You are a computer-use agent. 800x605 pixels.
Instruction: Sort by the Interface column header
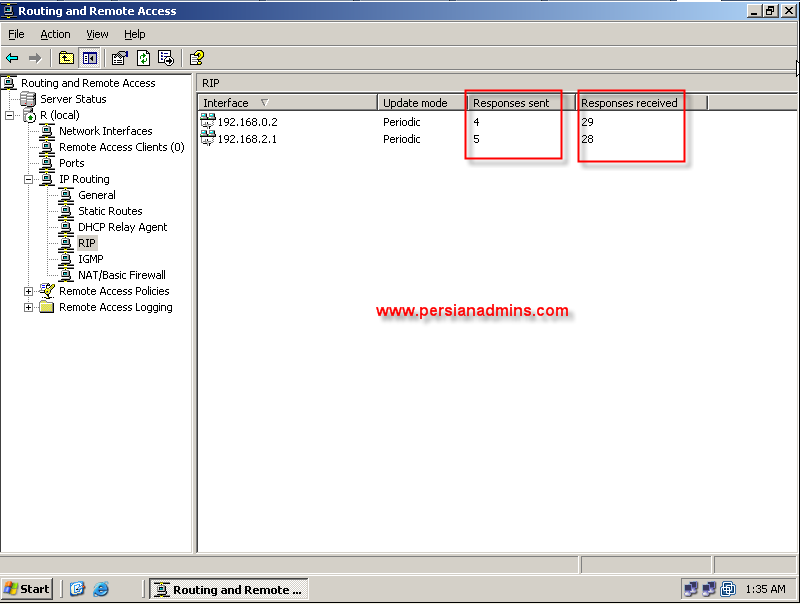point(288,103)
